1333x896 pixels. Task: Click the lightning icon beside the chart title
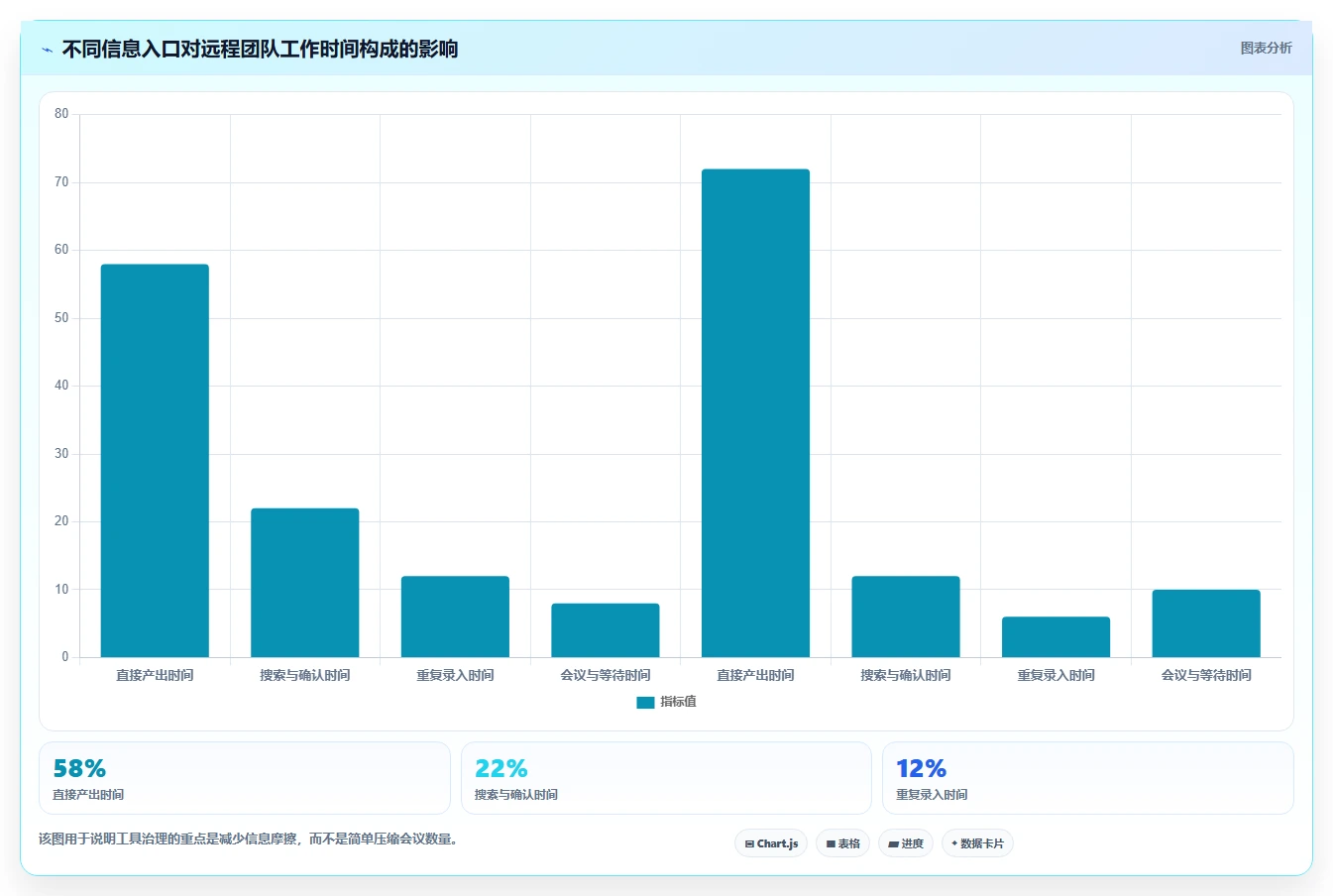coord(47,50)
